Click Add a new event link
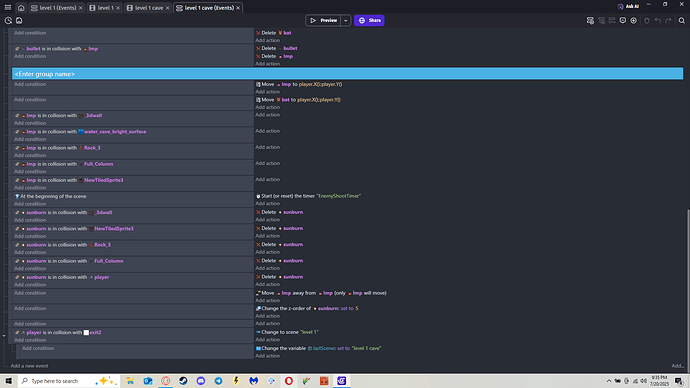The height and width of the screenshot is (388, 690). [29, 366]
